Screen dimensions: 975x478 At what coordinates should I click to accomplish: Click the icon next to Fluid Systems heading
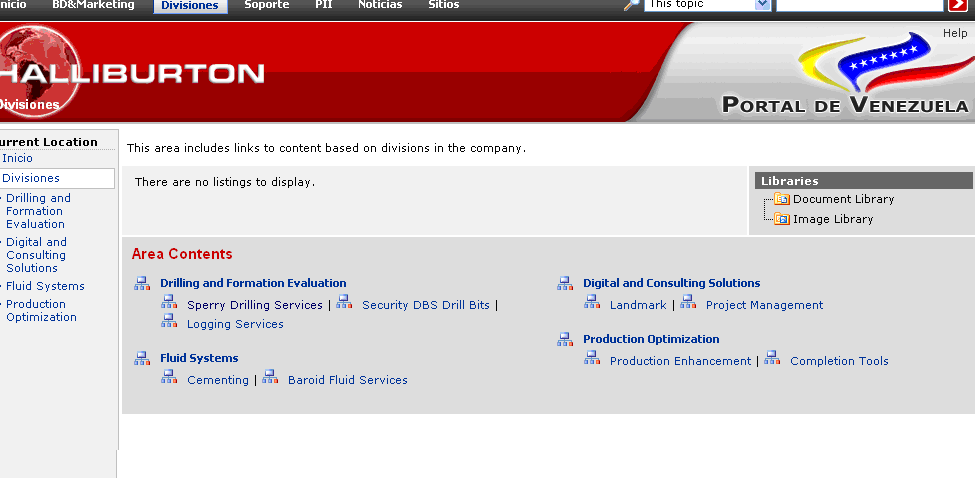pos(142,358)
